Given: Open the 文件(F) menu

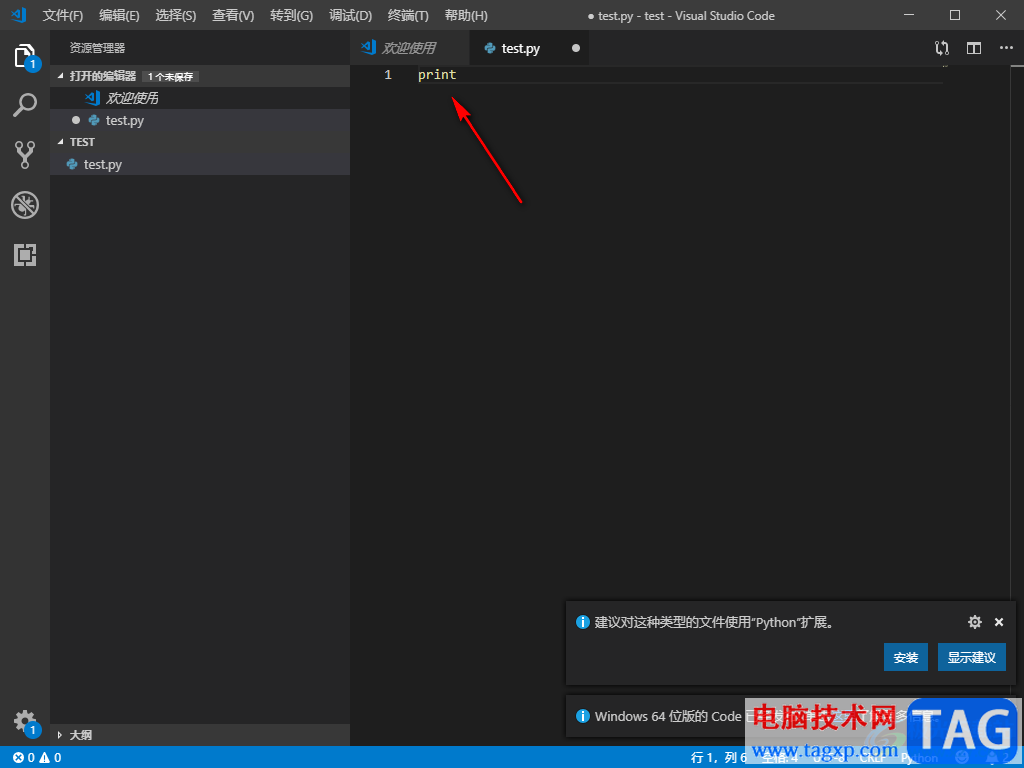Looking at the screenshot, I should (63, 15).
